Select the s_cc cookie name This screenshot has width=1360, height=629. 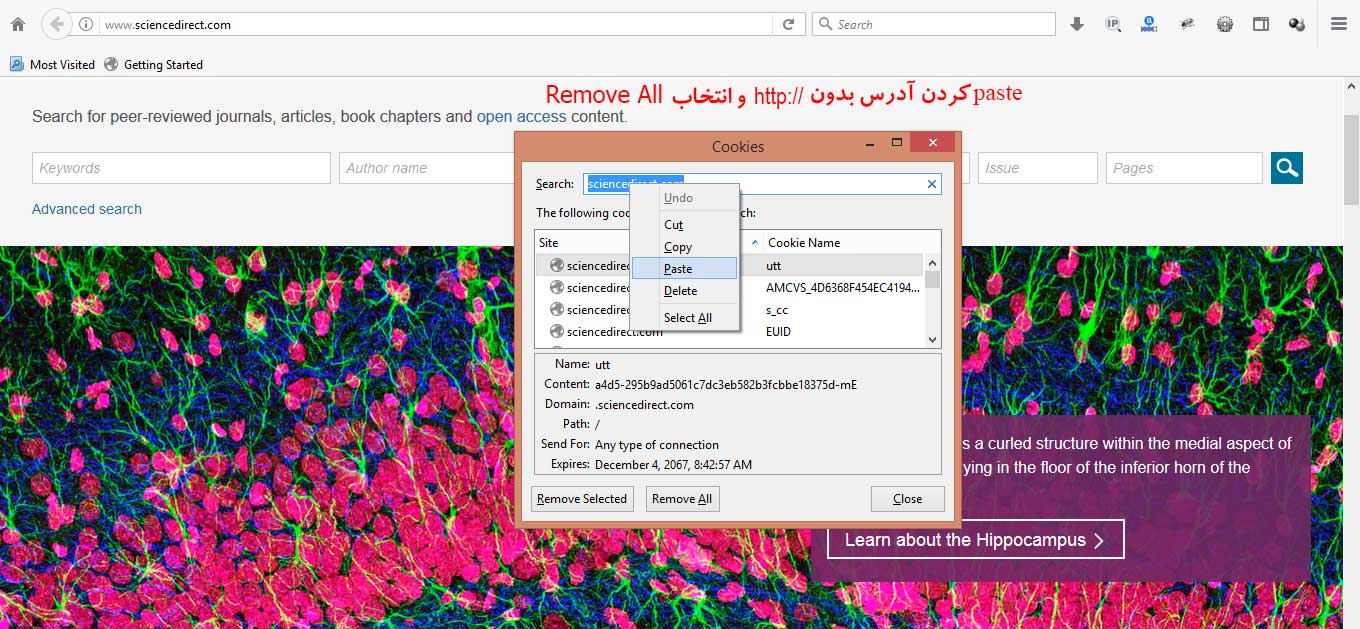777,310
